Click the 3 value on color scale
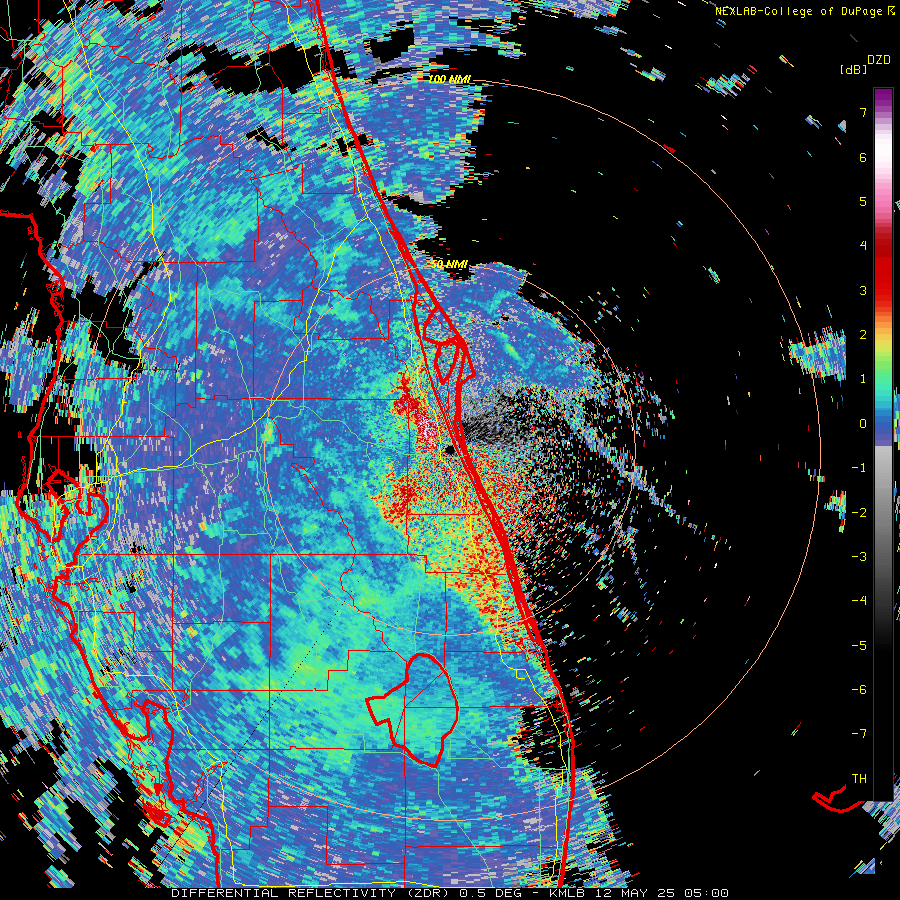This screenshot has width=900, height=900. point(863,290)
